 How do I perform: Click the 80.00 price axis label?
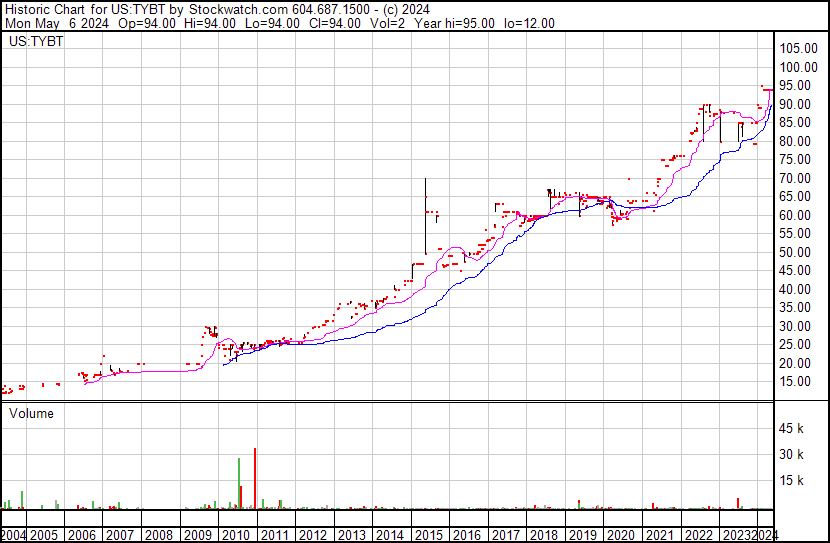coord(795,141)
